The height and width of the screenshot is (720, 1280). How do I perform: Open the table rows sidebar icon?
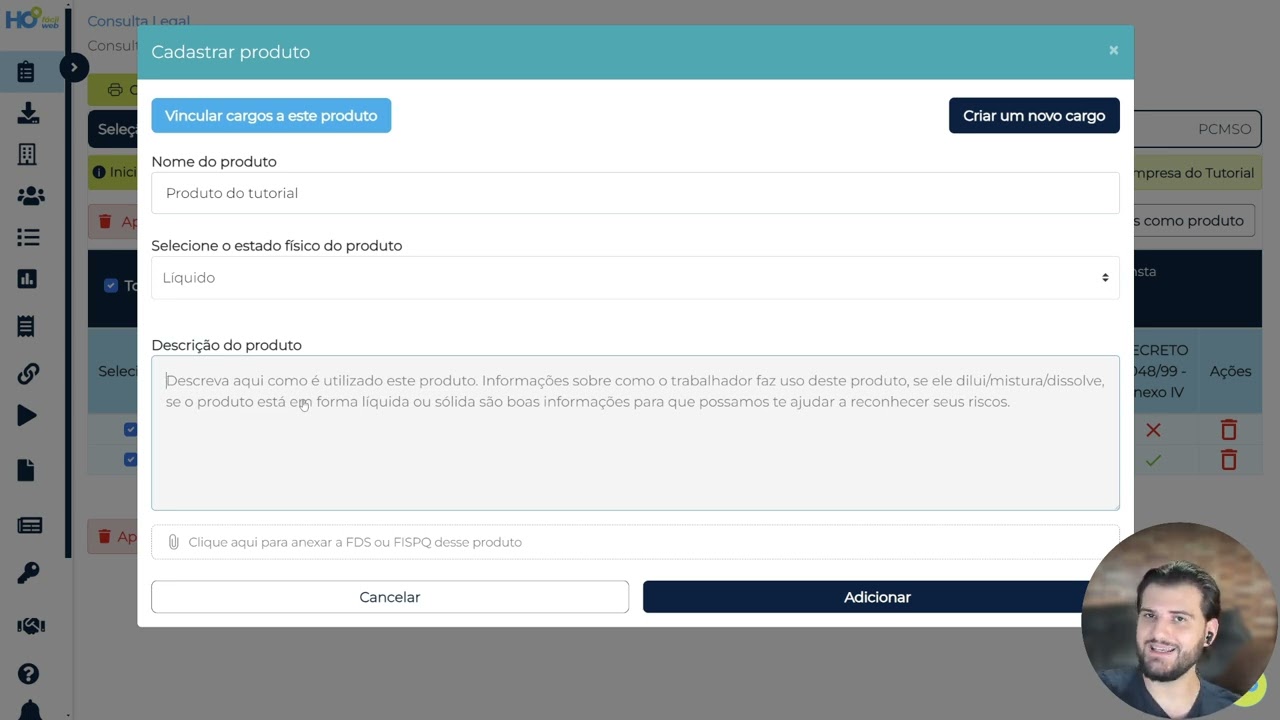(x=30, y=526)
